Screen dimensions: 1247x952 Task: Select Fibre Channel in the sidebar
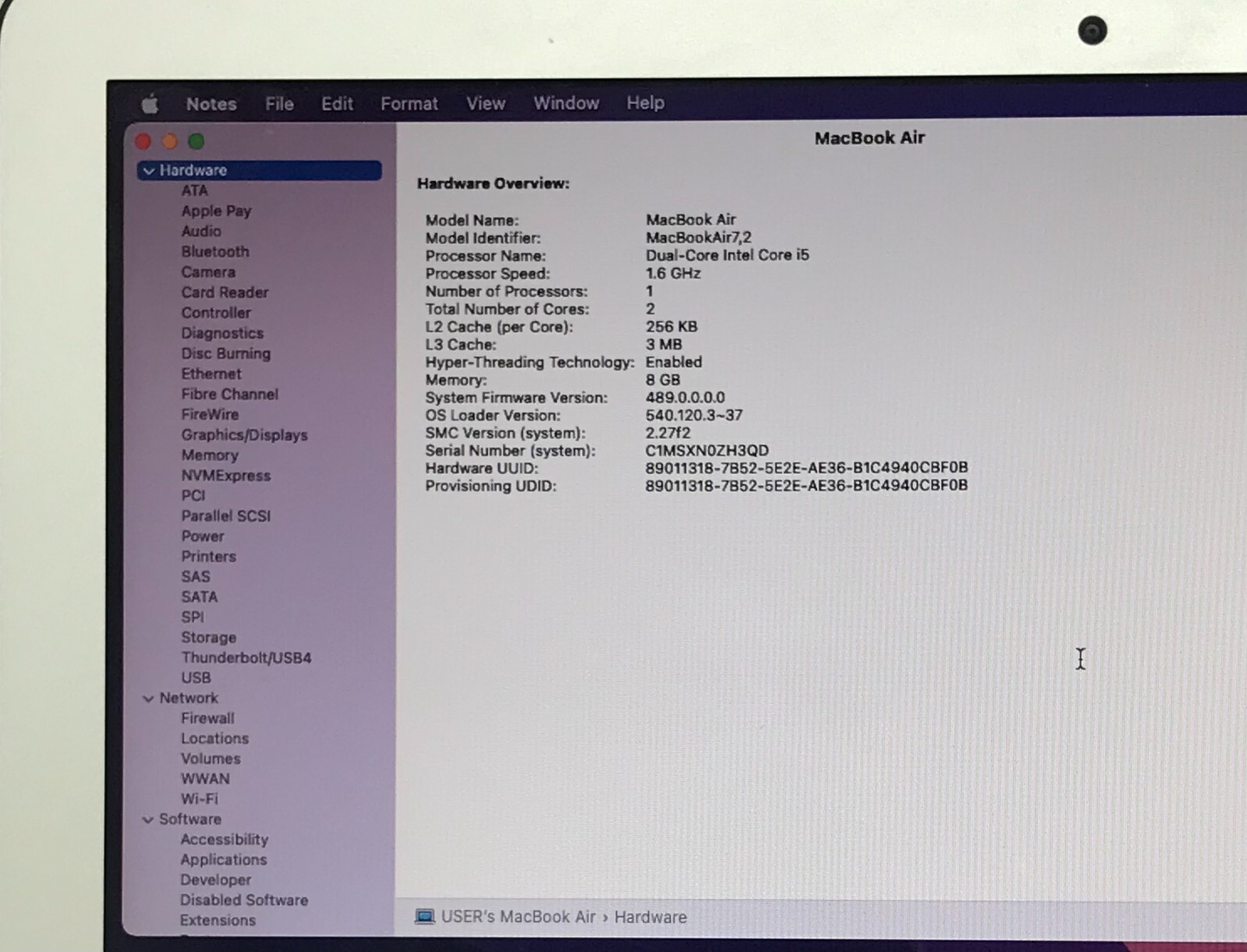[x=229, y=394]
